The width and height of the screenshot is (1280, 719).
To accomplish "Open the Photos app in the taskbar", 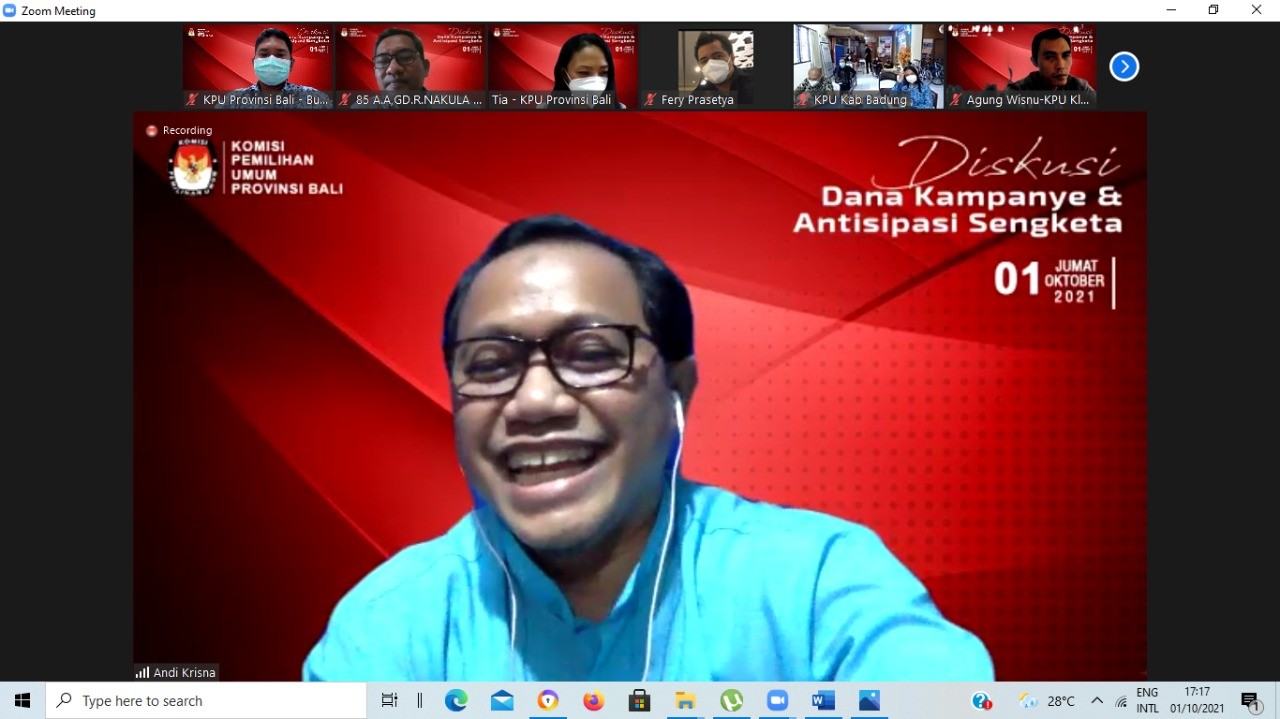I will [869, 701].
